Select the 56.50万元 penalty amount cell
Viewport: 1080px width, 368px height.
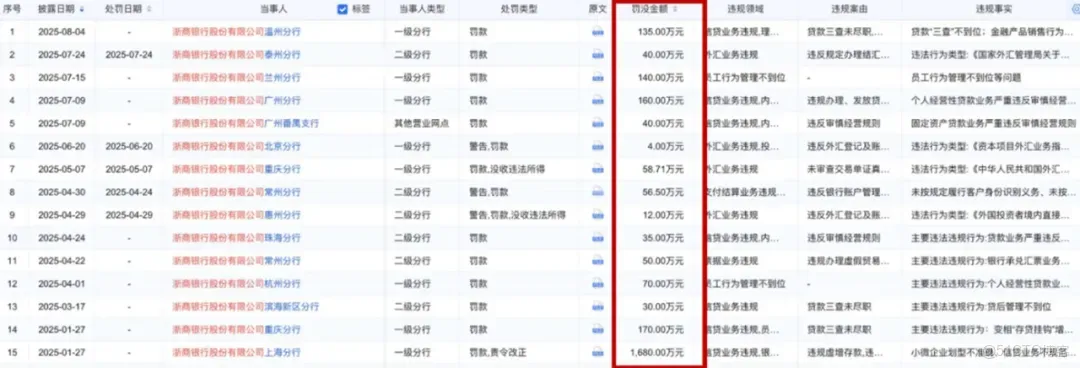point(664,192)
